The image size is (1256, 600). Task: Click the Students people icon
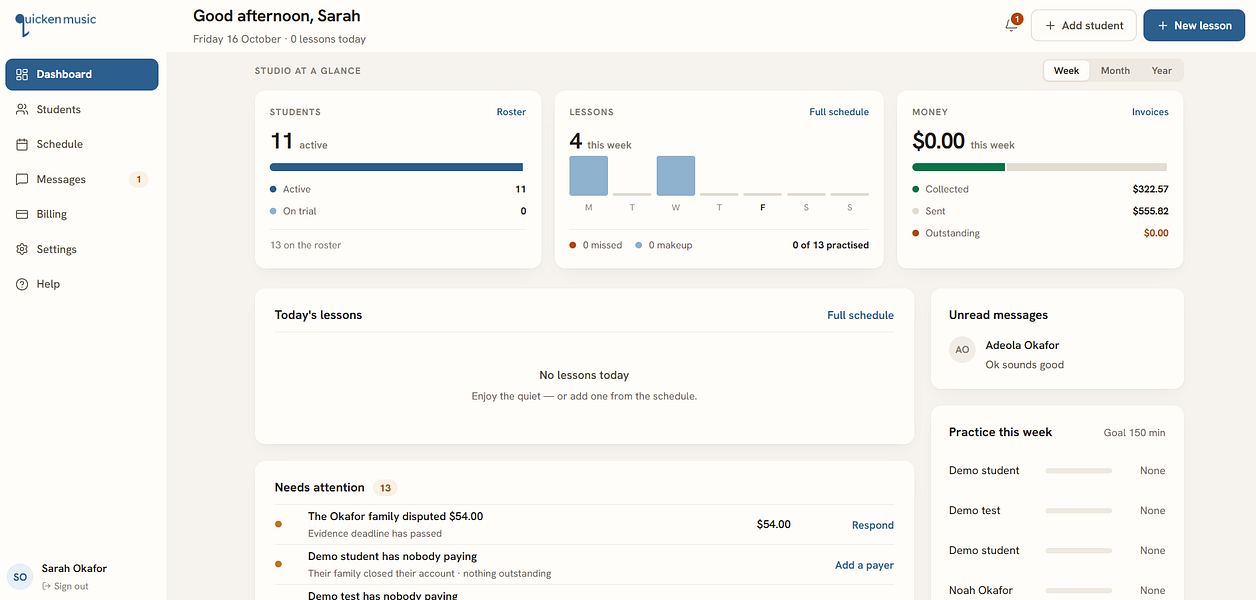pyautogui.click(x=22, y=110)
